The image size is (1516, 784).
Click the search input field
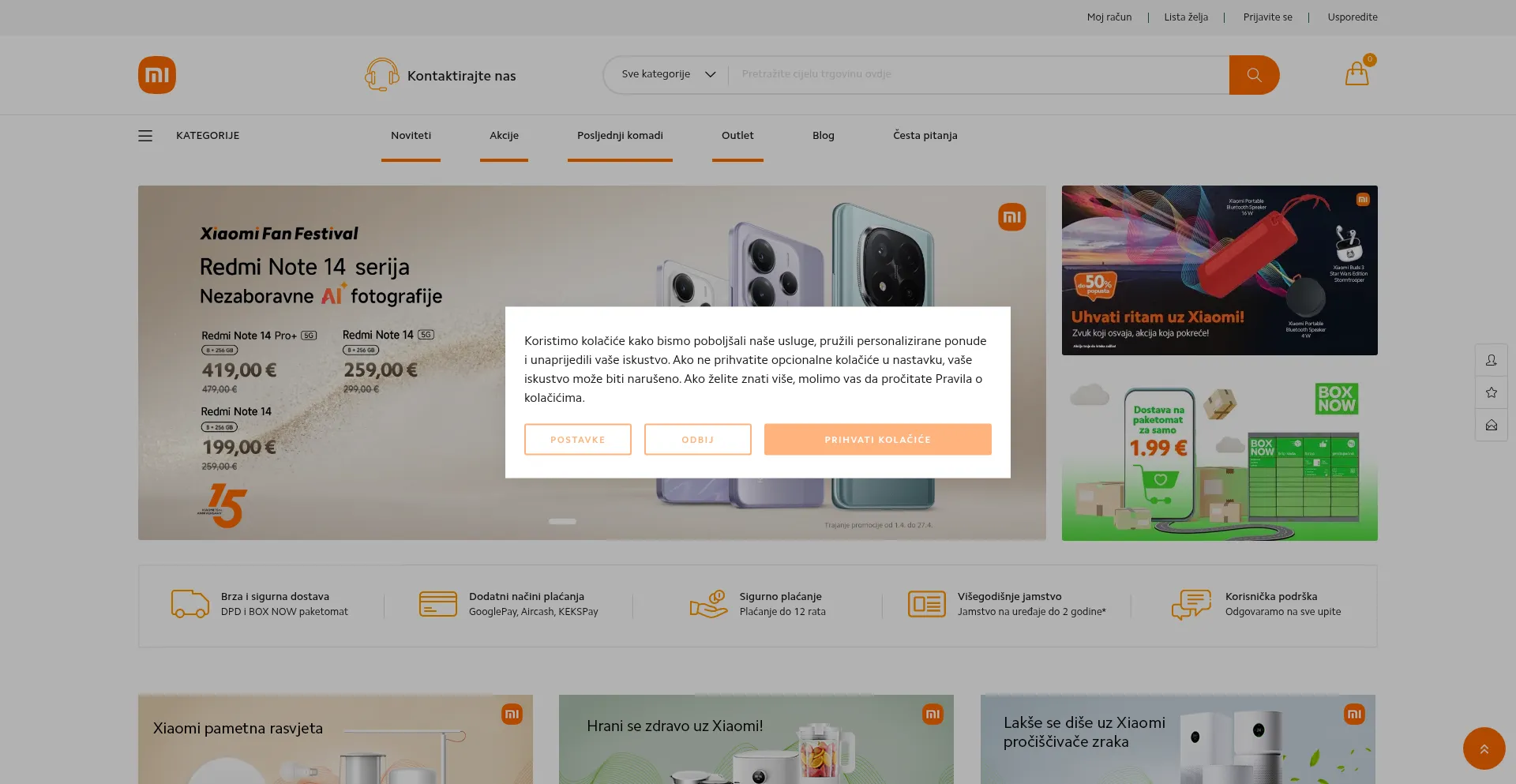point(978,74)
